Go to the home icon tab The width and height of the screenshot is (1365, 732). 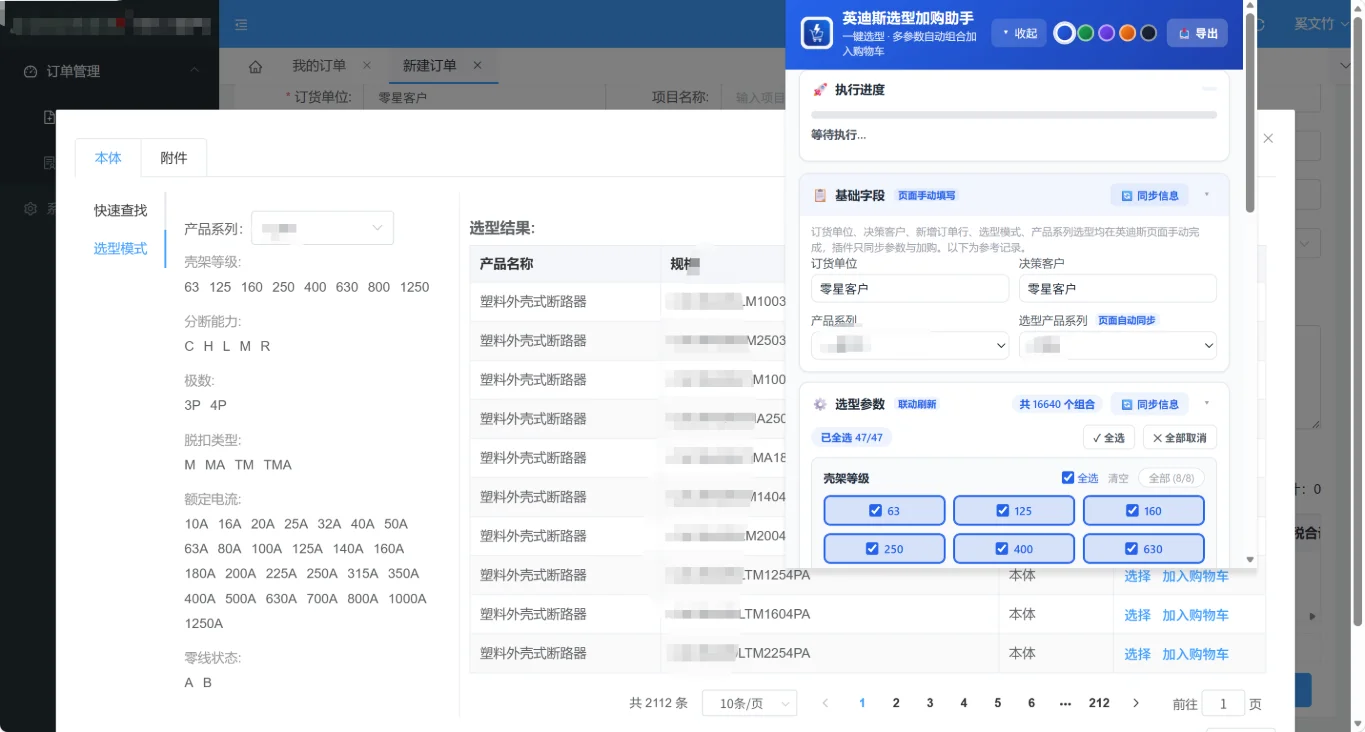pyautogui.click(x=255, y=66)
